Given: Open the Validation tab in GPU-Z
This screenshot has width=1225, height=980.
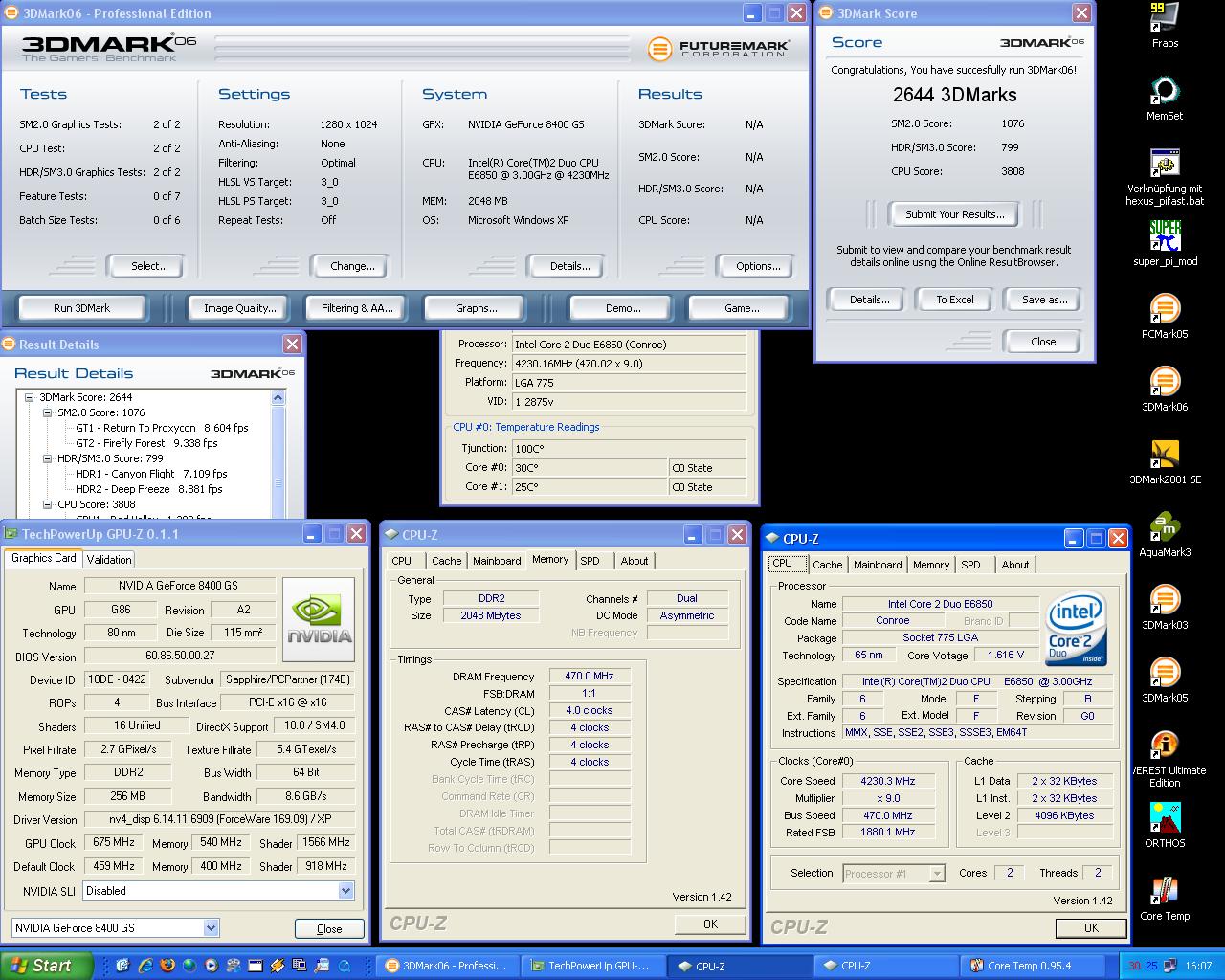Looking at the screenshot, I should click(x=109, y=559).
